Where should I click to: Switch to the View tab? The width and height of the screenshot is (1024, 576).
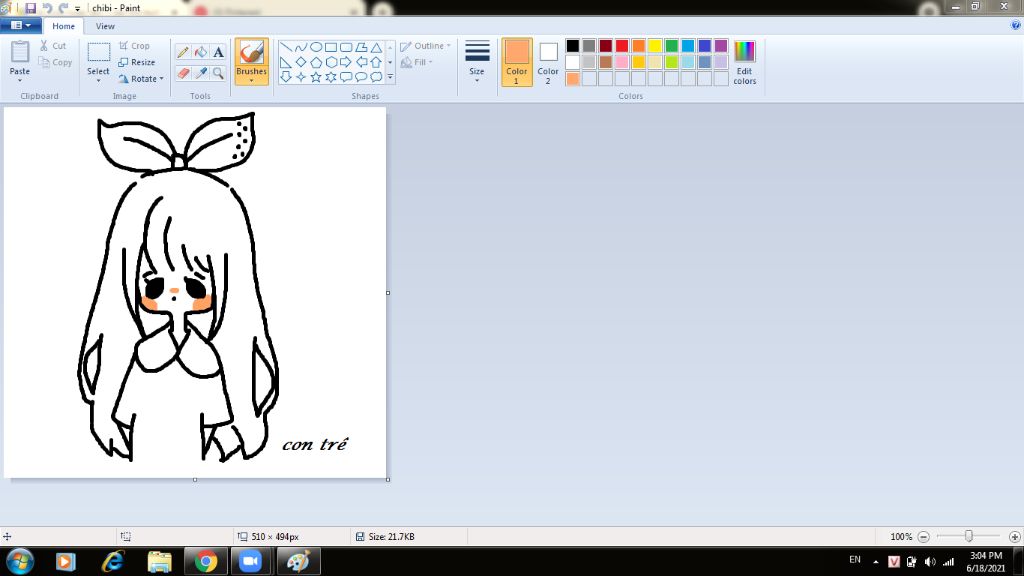(105, 26)
